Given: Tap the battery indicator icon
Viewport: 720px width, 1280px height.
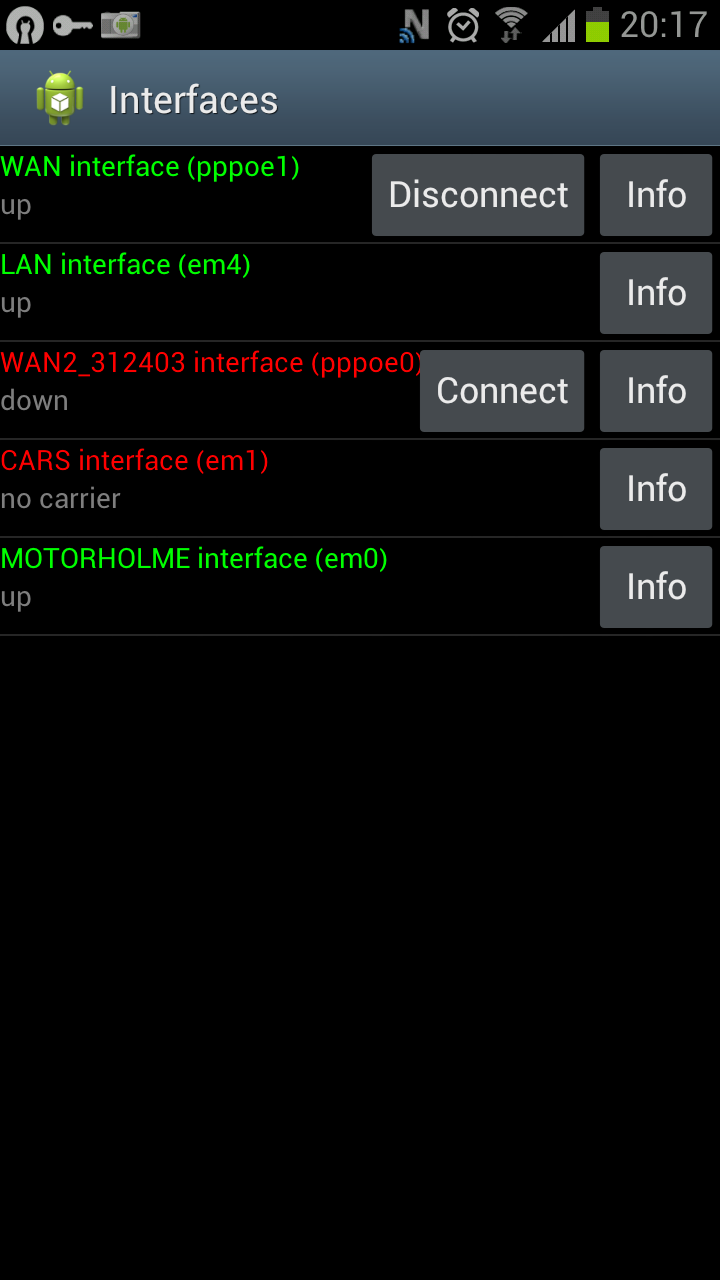Looking at the screenshot, I should pos(597,25).
